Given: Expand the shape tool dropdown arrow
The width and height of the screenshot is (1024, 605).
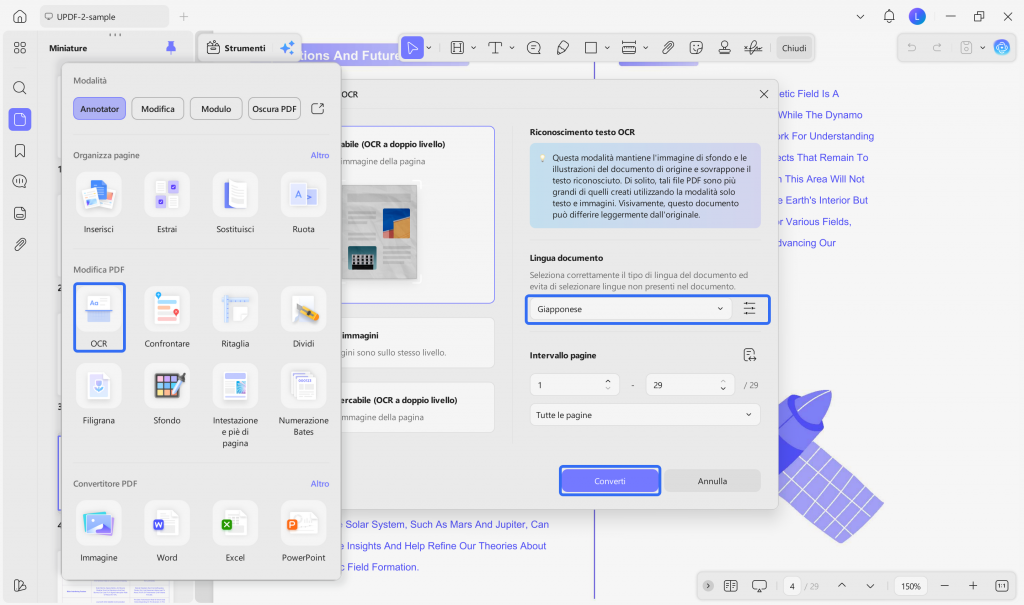Looking at the screenshot, I should click(x=607, y=48).
